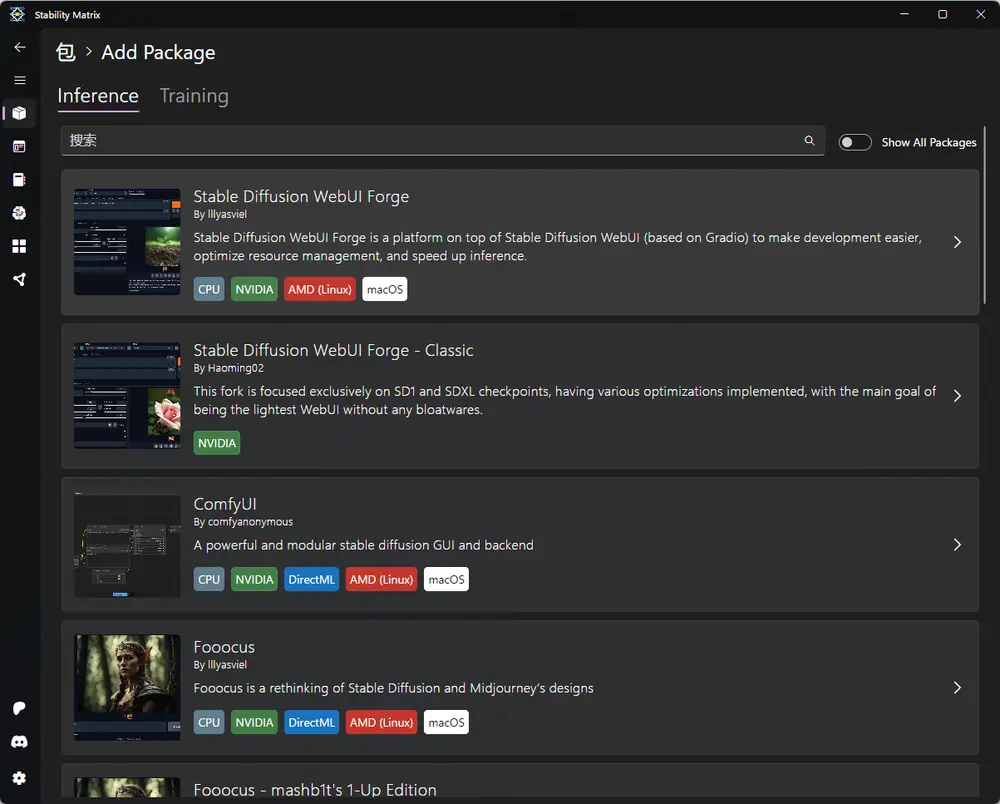Click the Fooocus preview thumbnail
1000x804 pixels.
coord(127,688)
